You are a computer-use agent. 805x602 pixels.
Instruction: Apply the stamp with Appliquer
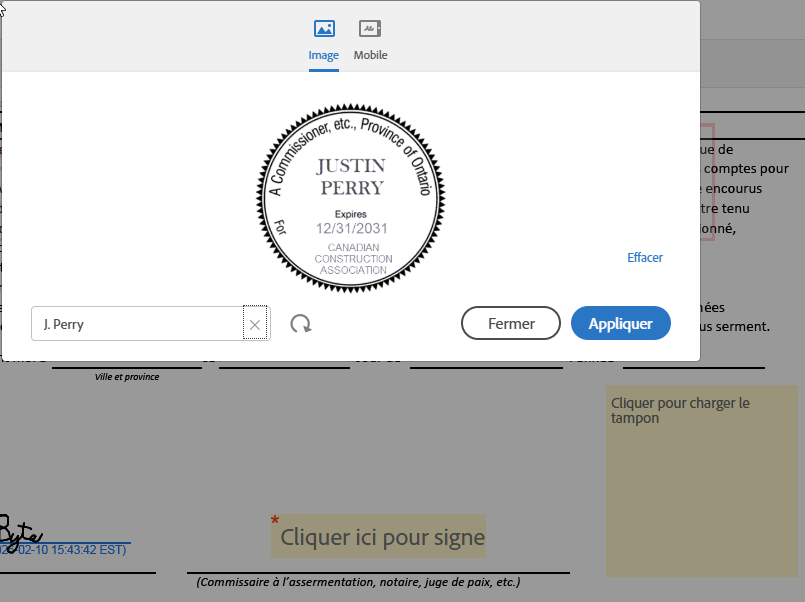[621, 323]
